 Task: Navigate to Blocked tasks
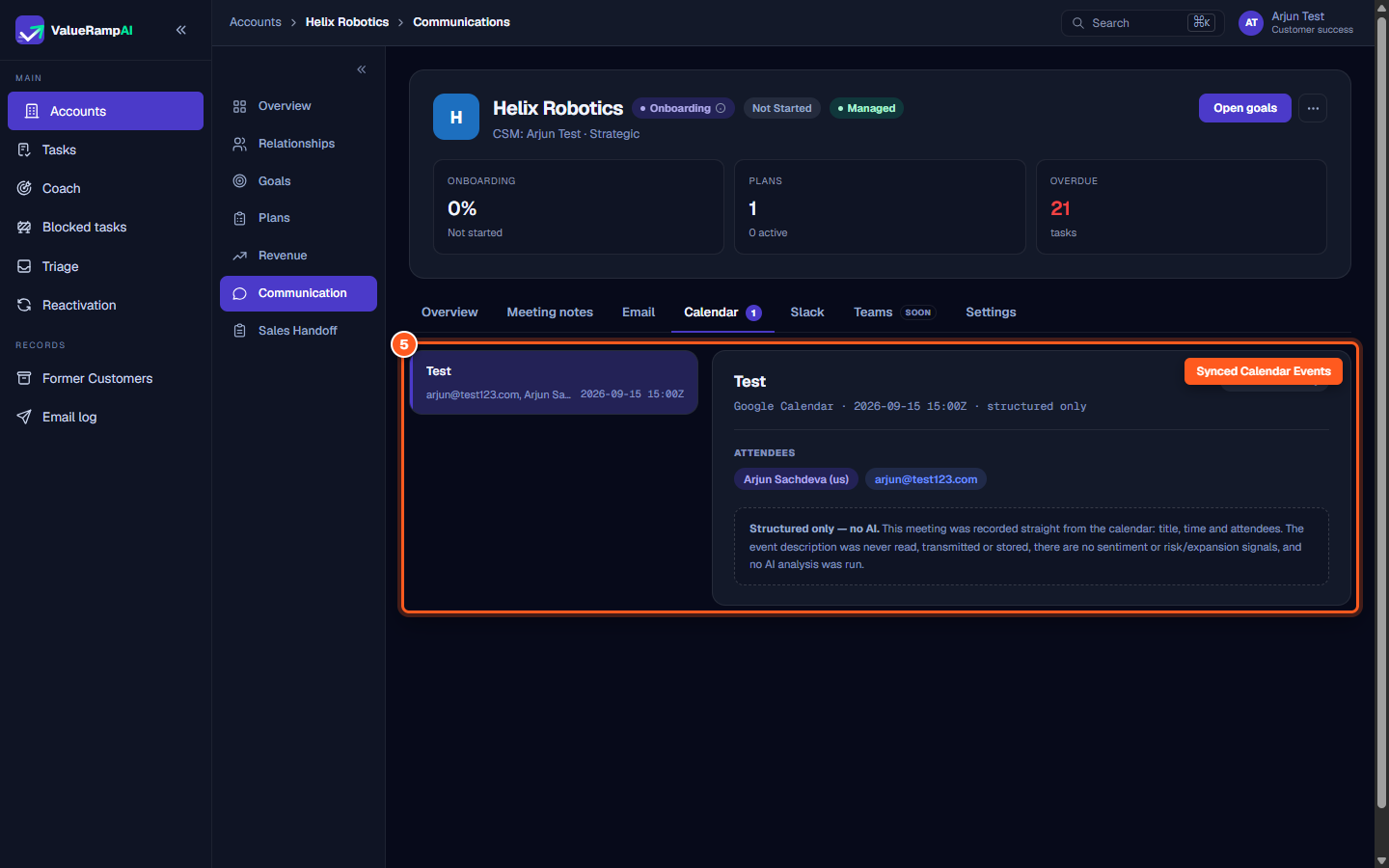pos(105,227)
